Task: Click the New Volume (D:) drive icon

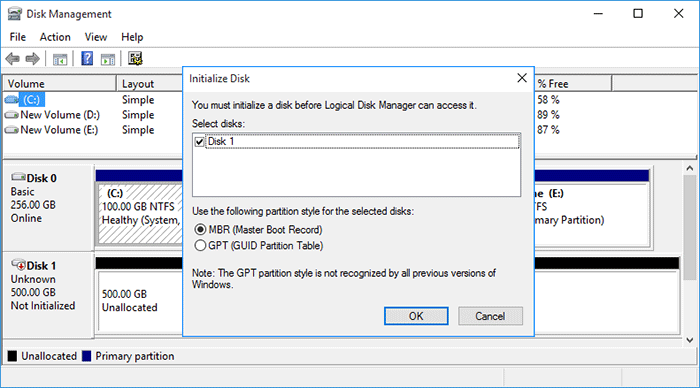Action: [x=12, y=115]
